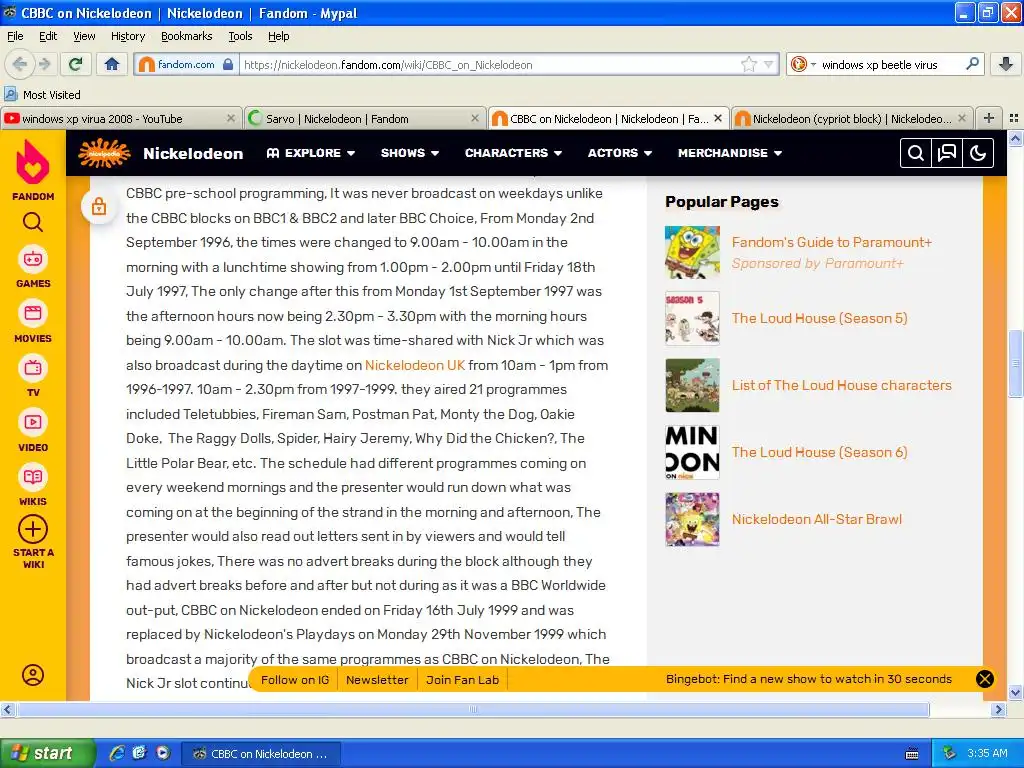
Task: Expand the Shows dropdown
Action: tap(410, 153)
